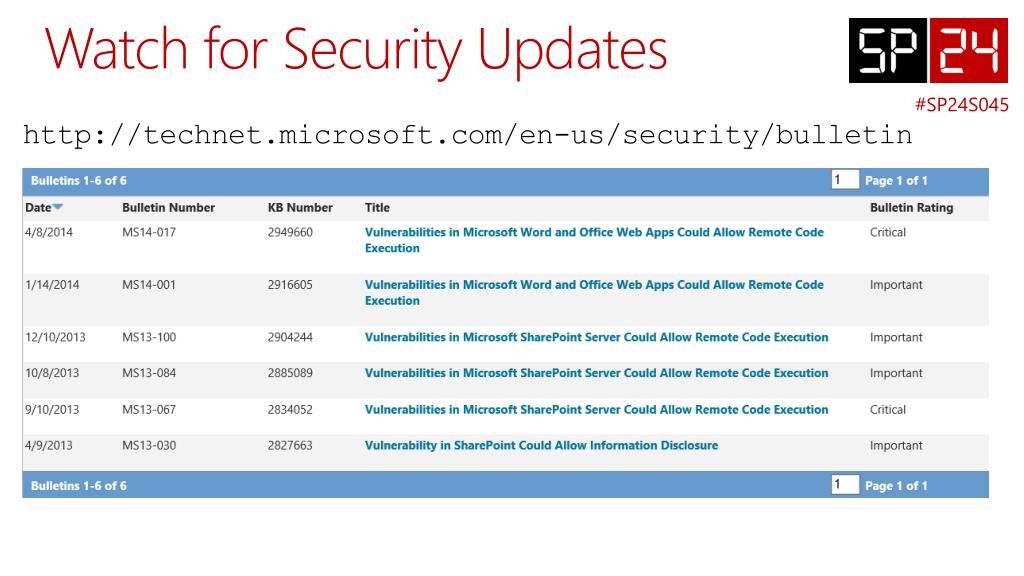This screenshot has height=576, width=1024.
Task: Click the technet security bulletin URL text
Action: [468, 135]
